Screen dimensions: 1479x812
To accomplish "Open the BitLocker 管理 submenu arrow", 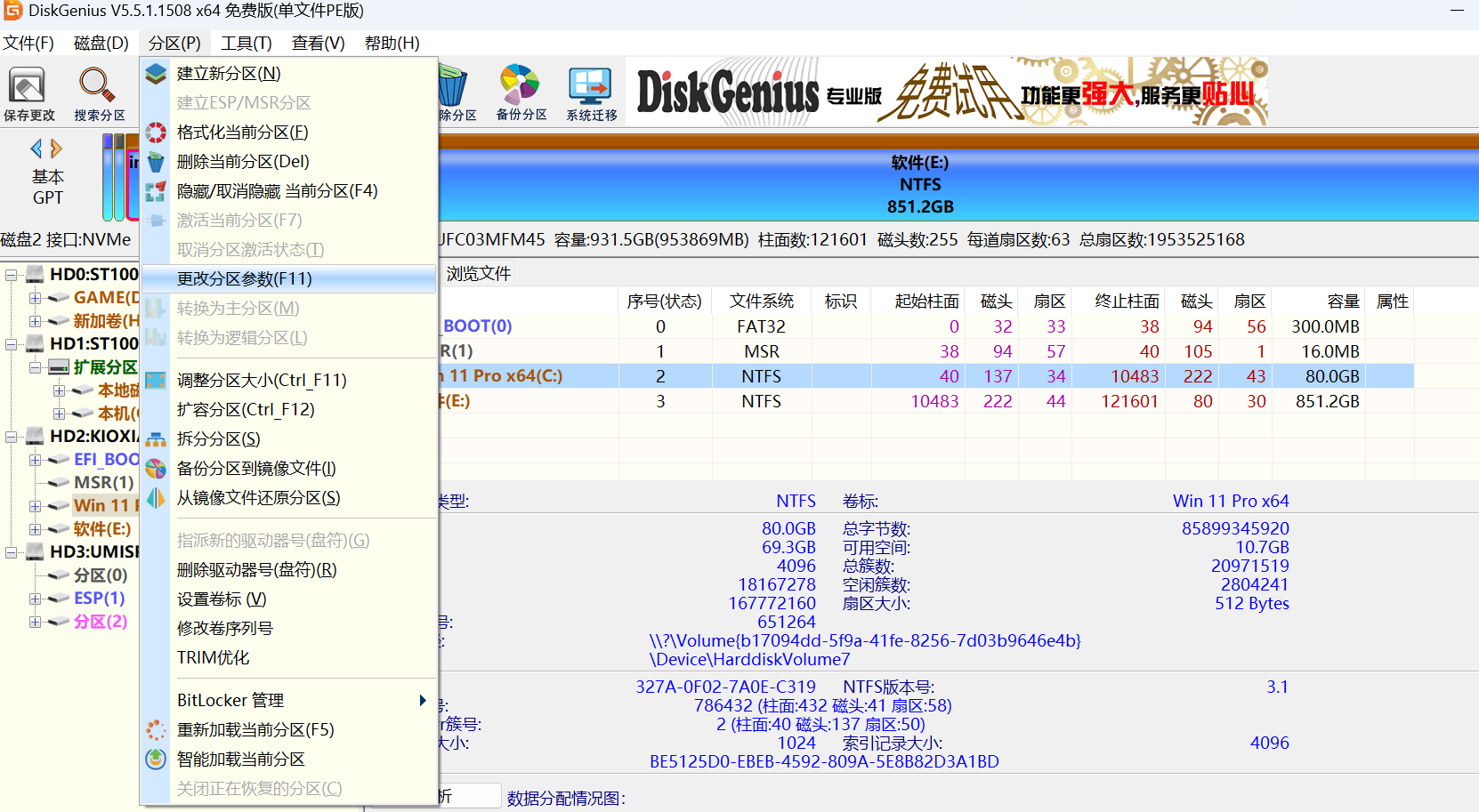I will (422, 700).
